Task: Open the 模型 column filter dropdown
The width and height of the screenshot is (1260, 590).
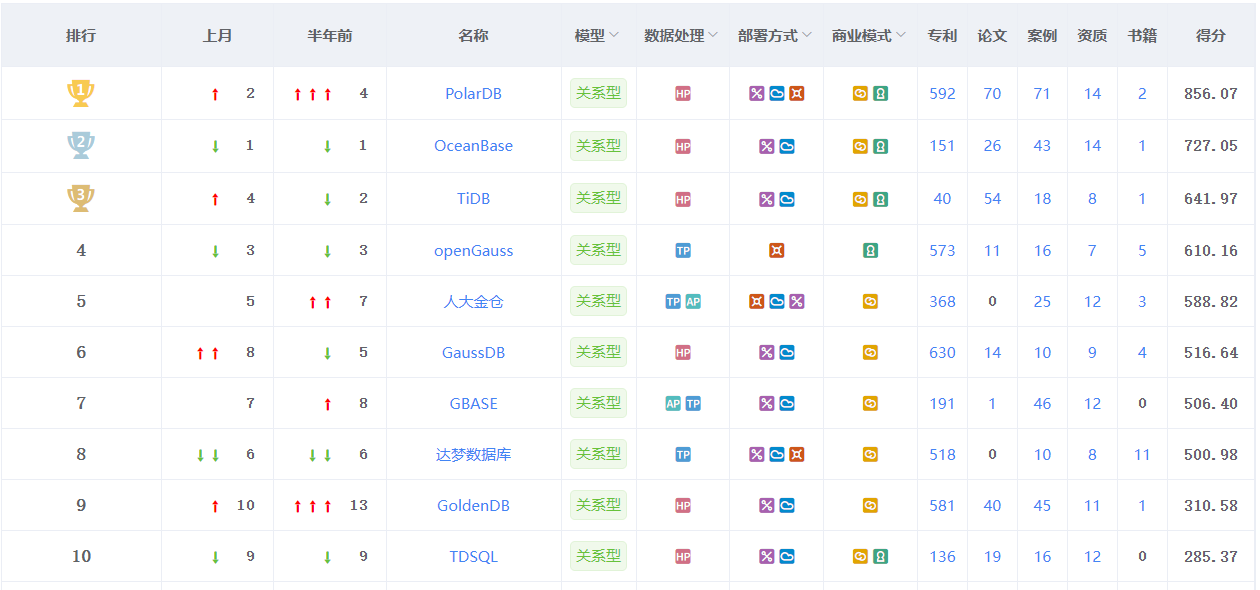Action: point(614,35)
